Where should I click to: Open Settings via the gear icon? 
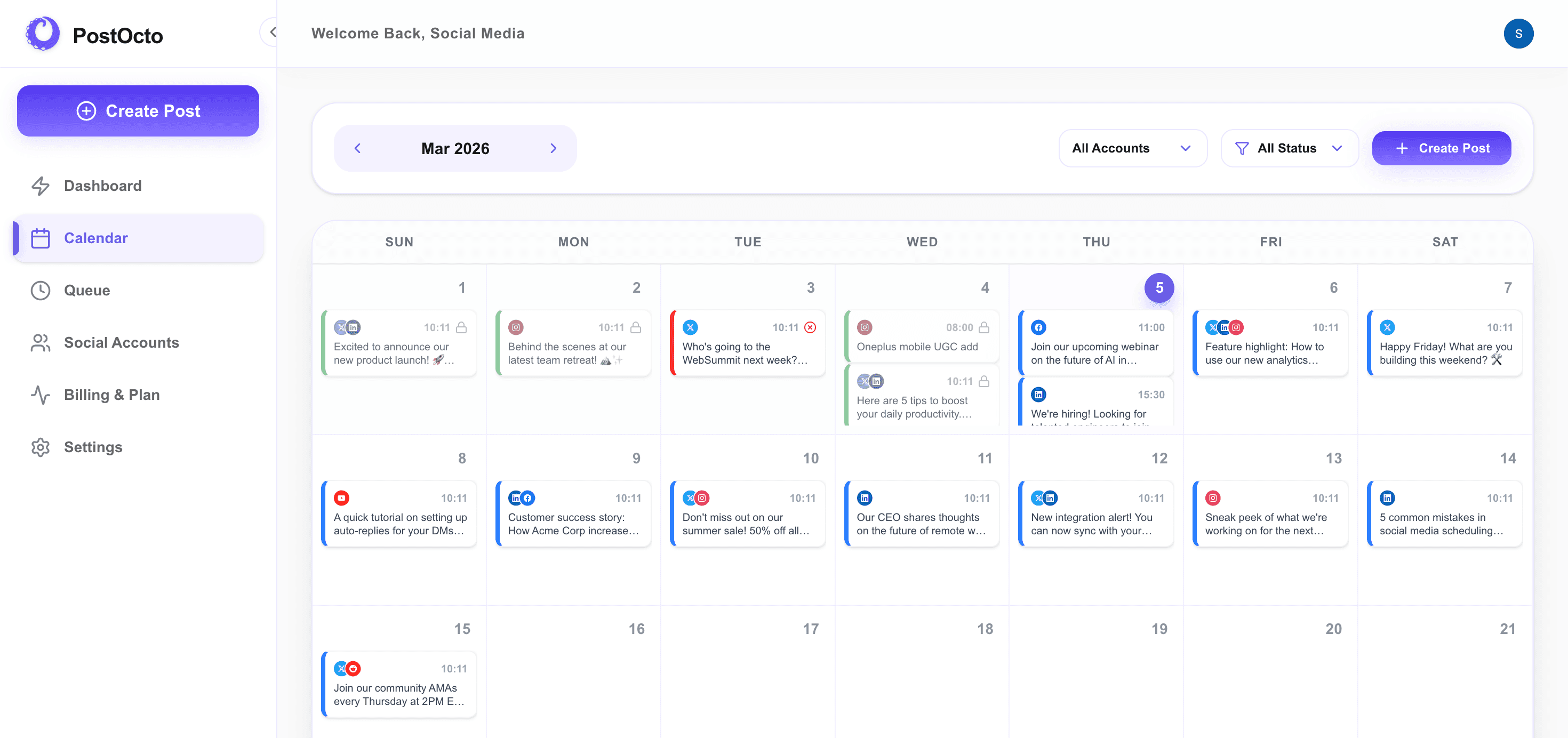click(x=40, y=447)
